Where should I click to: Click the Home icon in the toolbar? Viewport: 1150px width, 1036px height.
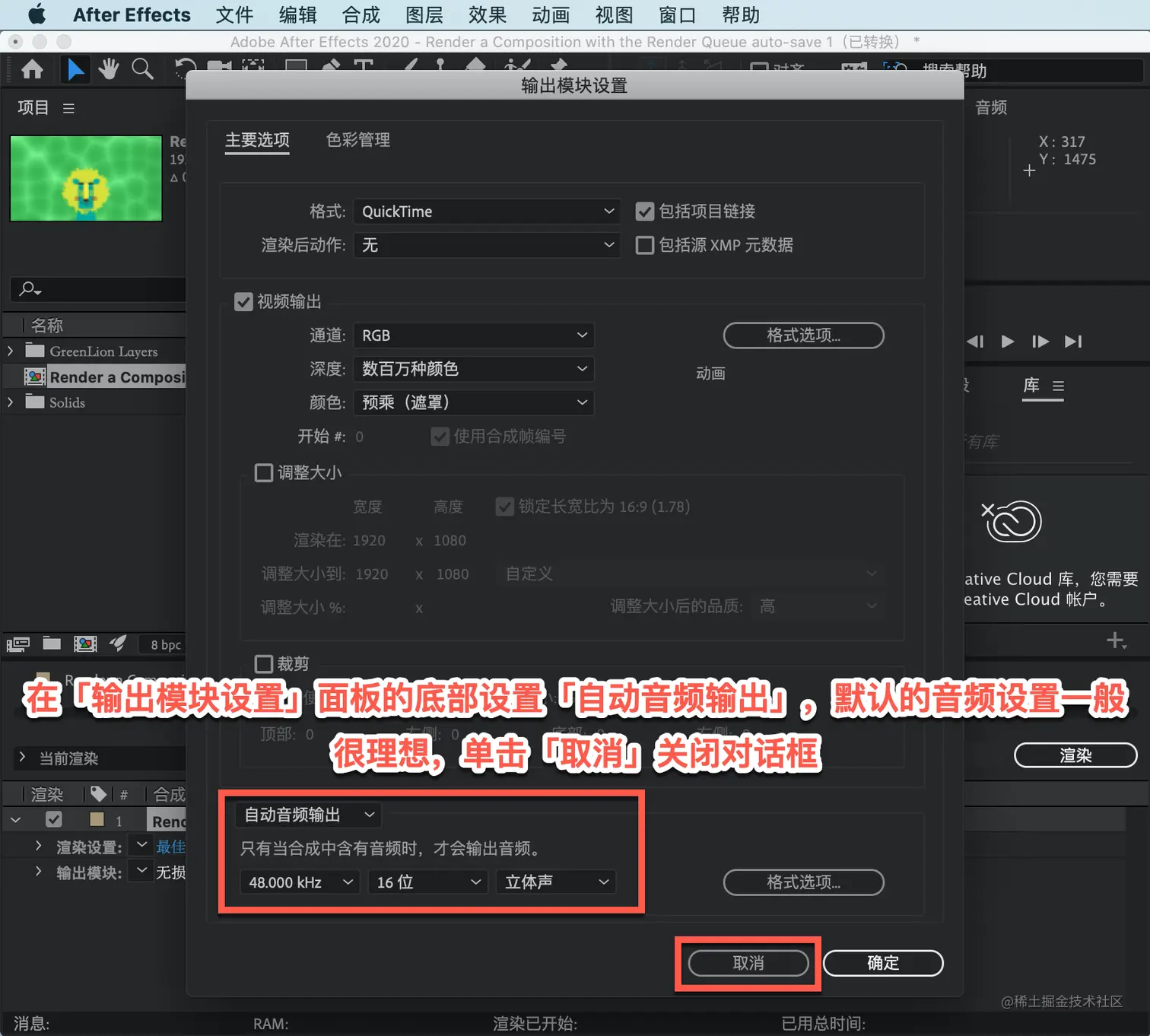[32, 70]
